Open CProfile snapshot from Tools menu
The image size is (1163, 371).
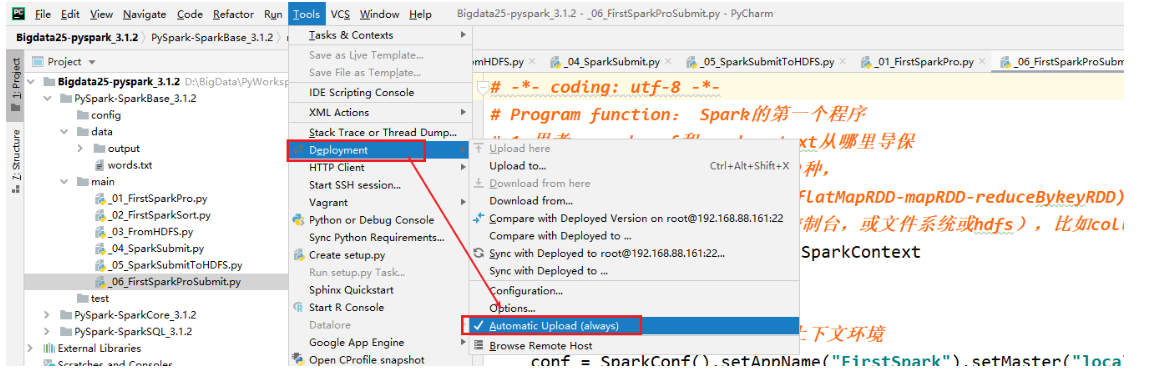[x=366, y=360]
